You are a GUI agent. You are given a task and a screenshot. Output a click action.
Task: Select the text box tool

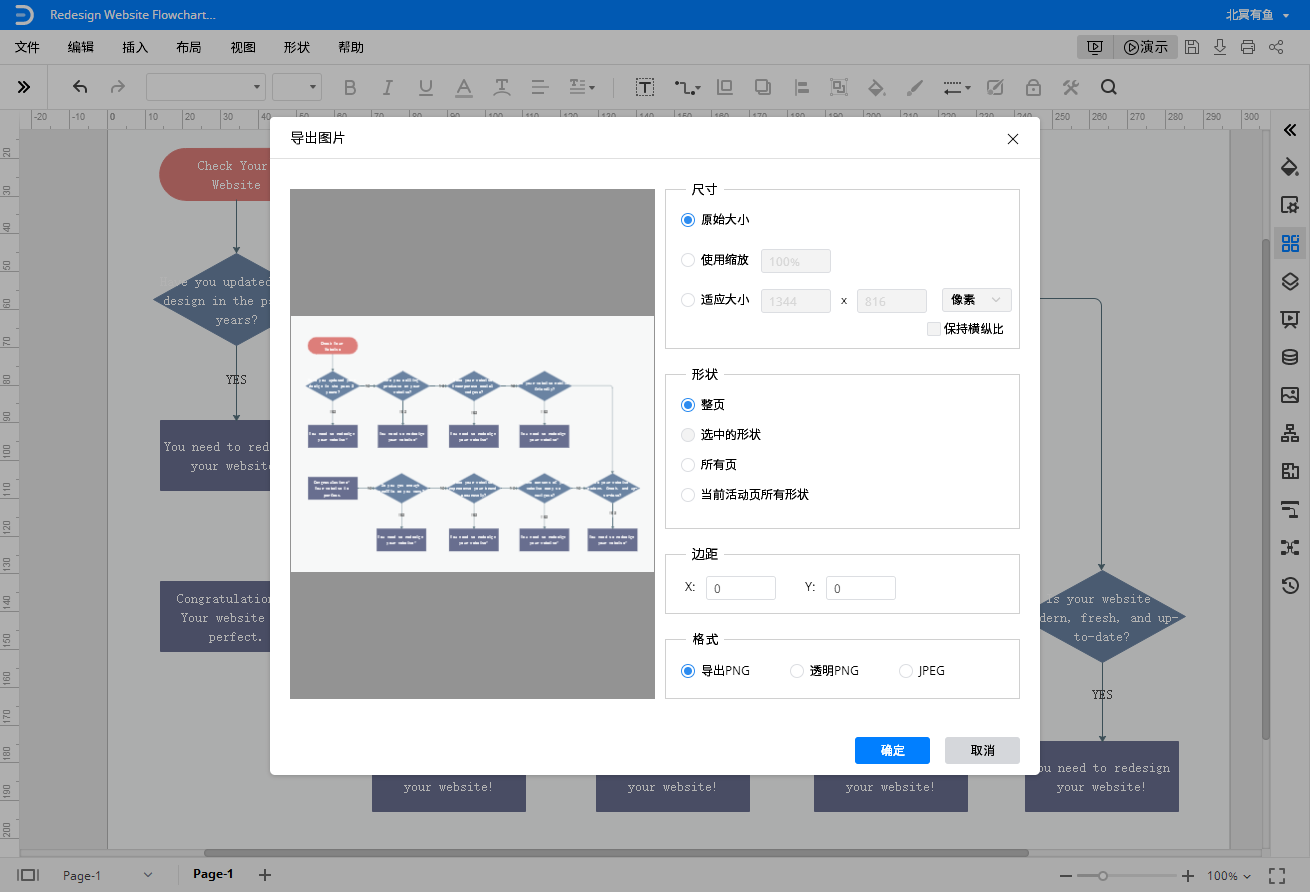click(x=646, y=87)
